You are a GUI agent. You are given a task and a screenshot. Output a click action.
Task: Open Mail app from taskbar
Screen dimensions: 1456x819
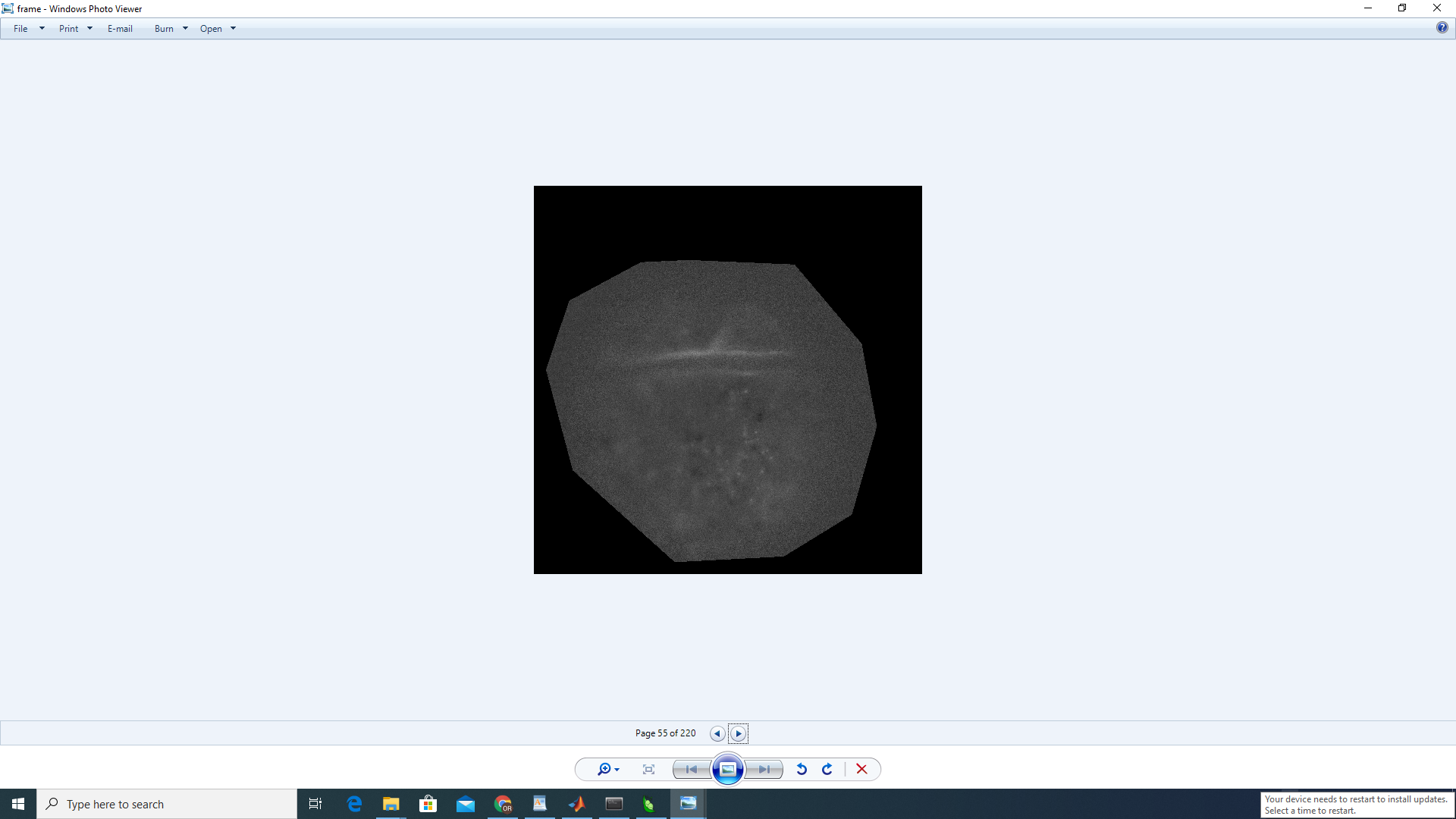465,804
